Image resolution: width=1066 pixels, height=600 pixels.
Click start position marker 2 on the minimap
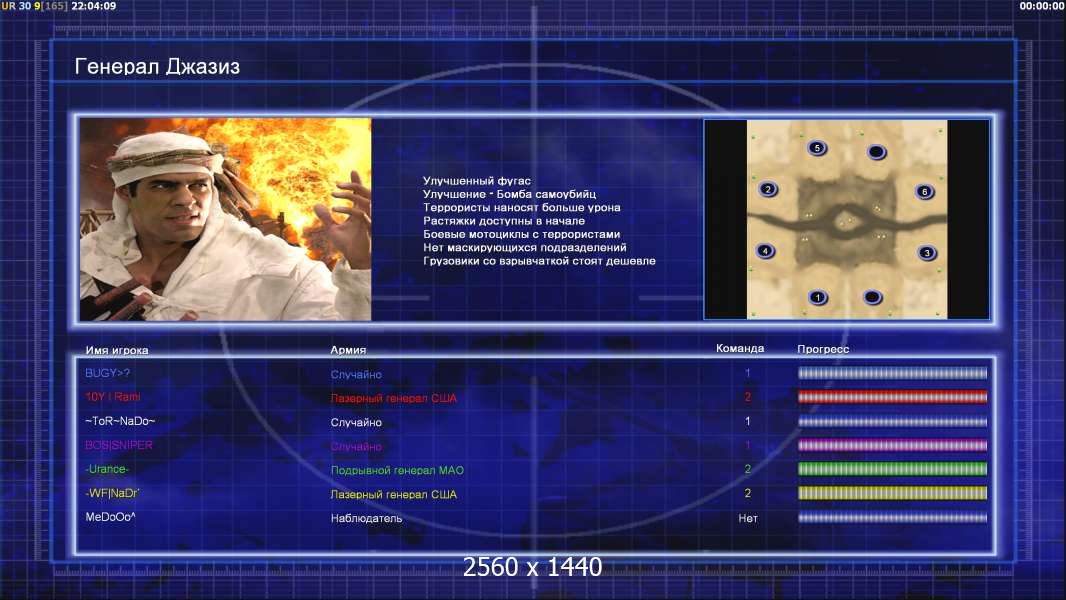768,189
